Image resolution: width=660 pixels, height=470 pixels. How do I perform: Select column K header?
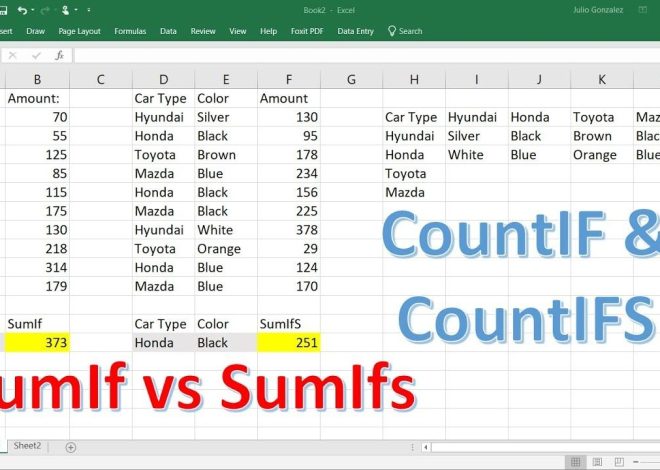click(x=602, y=79)
